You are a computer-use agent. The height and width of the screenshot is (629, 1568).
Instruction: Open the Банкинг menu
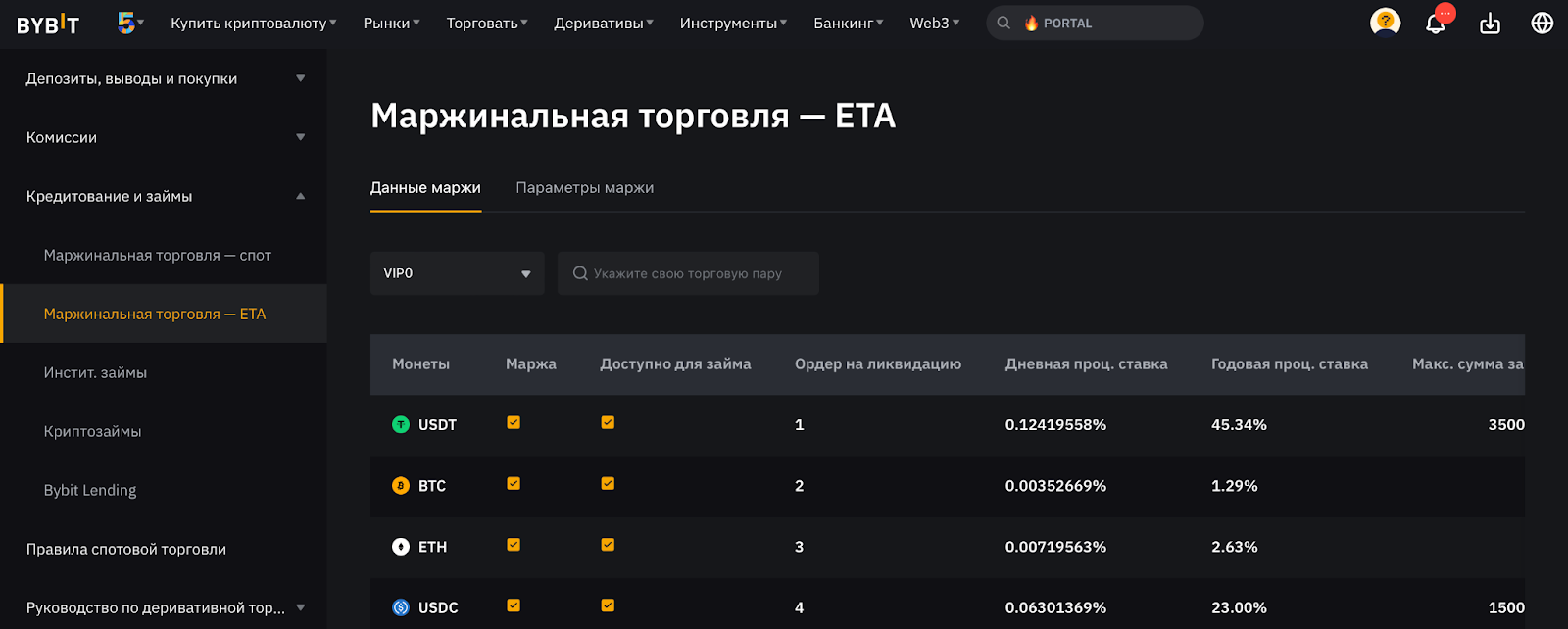coord(848,23)
